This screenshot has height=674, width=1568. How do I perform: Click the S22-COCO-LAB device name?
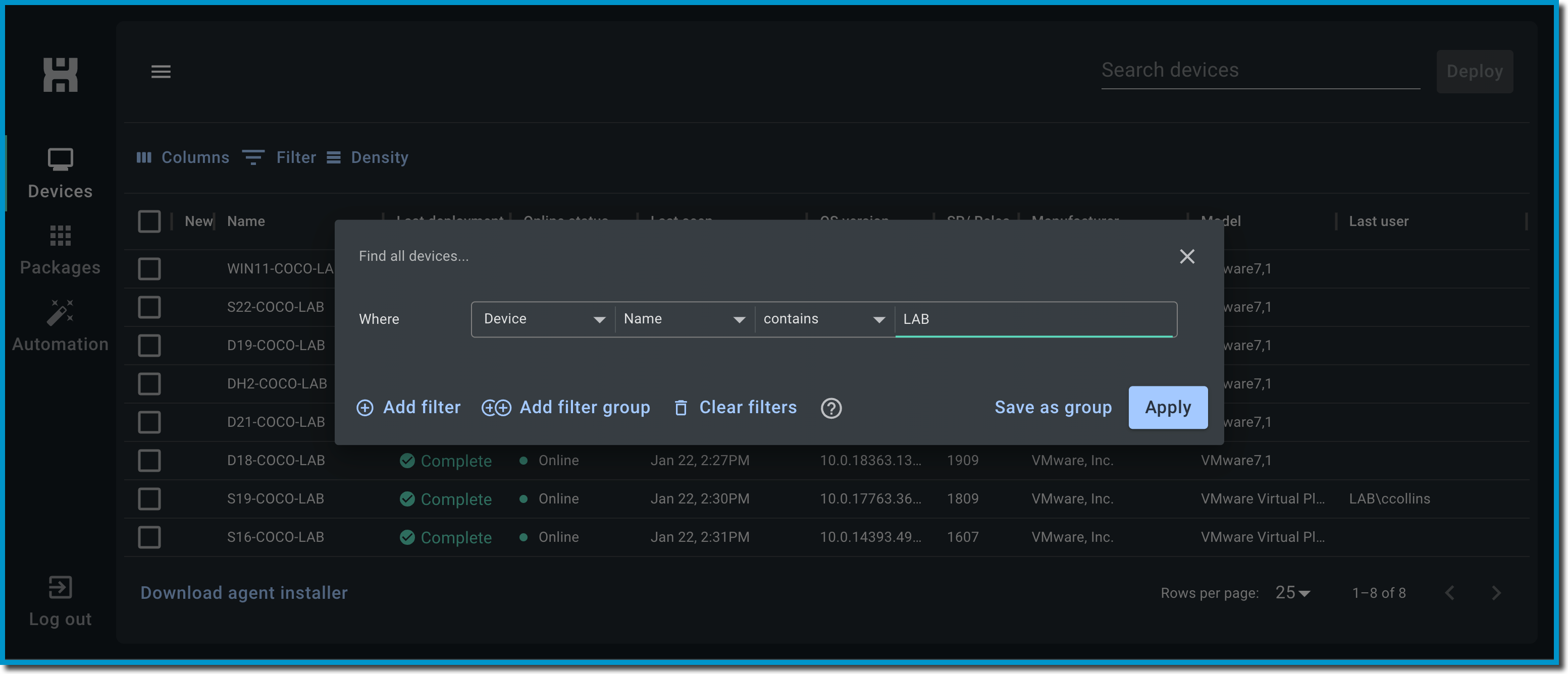[275, 307]
